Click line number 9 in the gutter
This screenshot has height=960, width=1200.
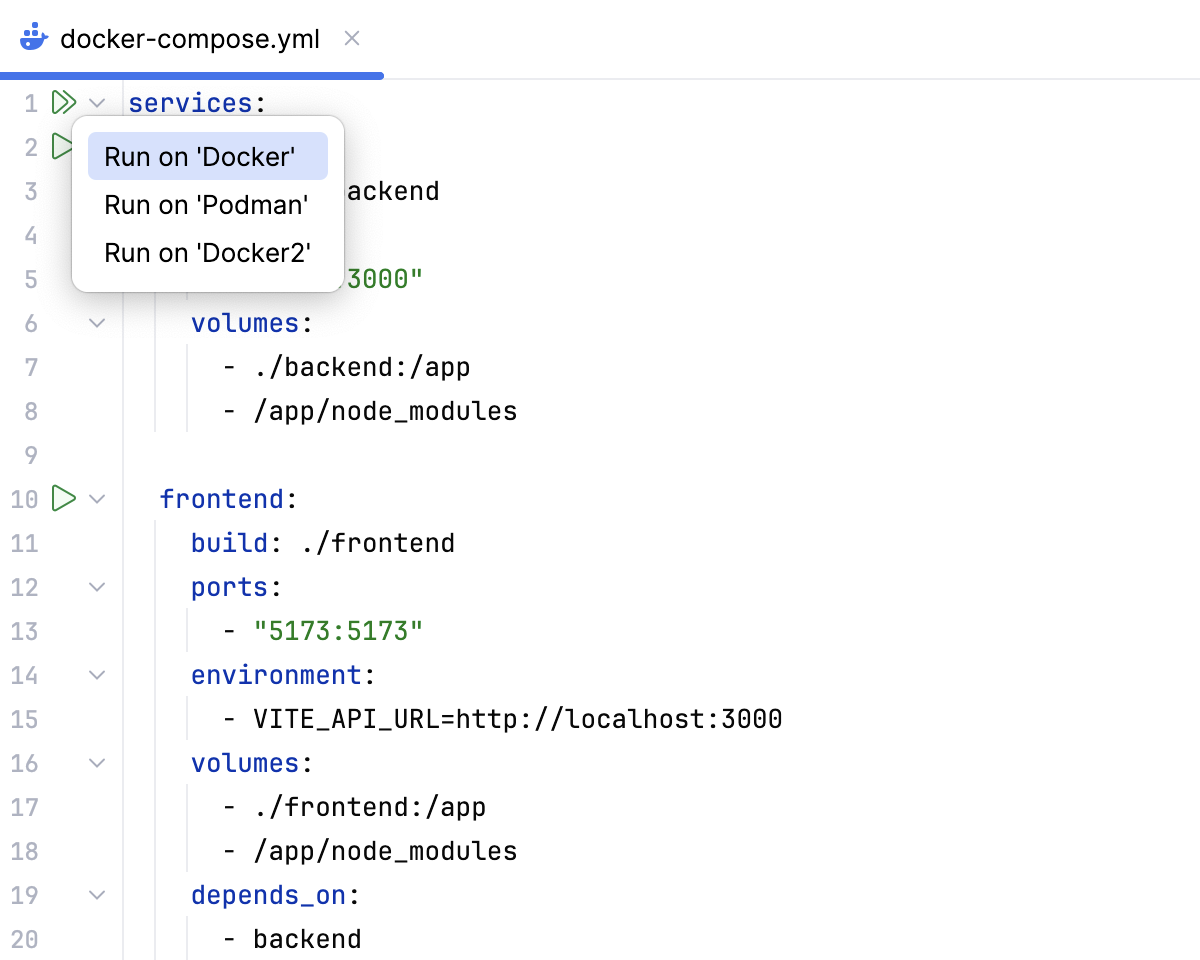click(30, 455)
